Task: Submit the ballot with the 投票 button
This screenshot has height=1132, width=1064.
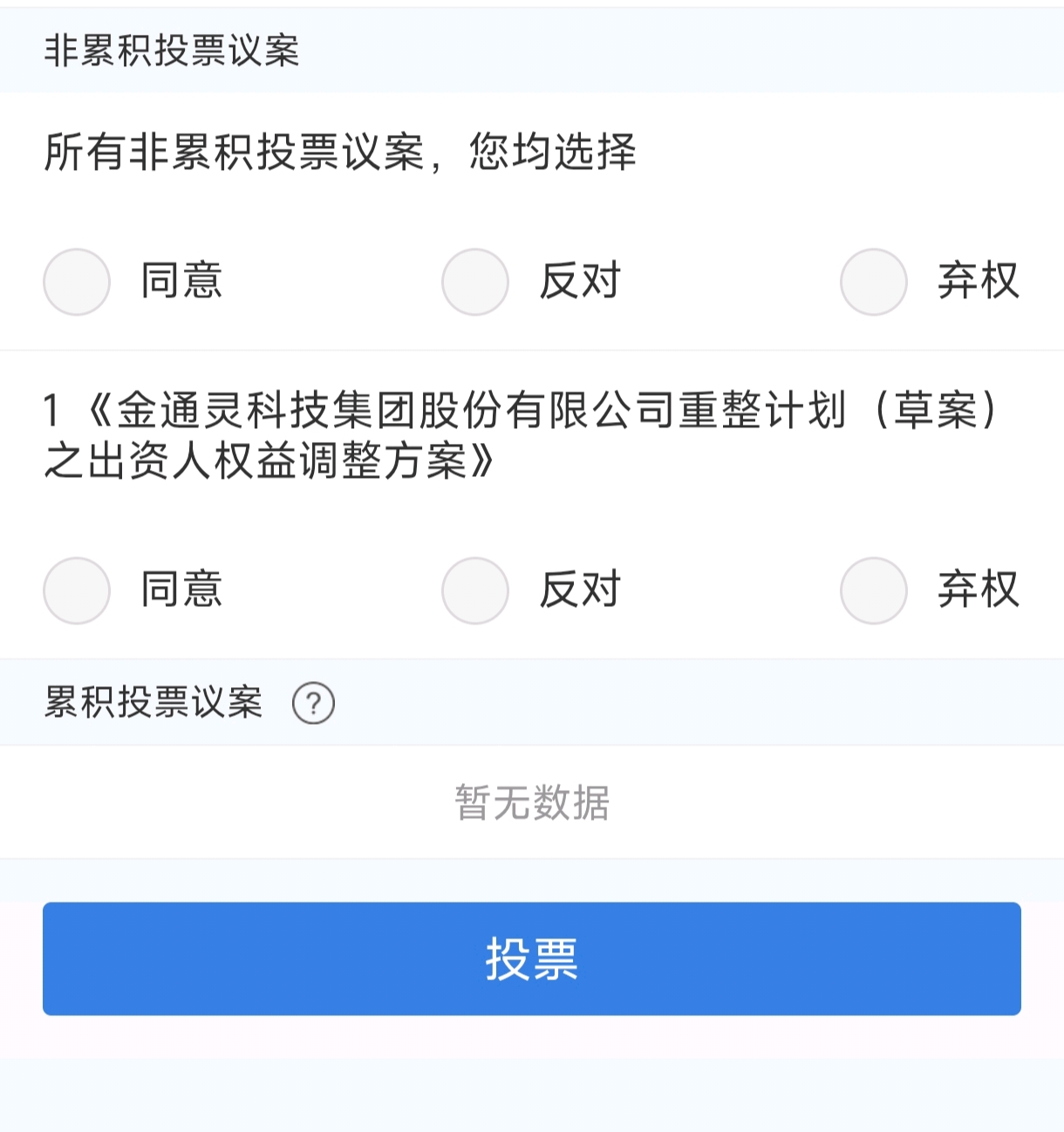Action: click(532, 958)
